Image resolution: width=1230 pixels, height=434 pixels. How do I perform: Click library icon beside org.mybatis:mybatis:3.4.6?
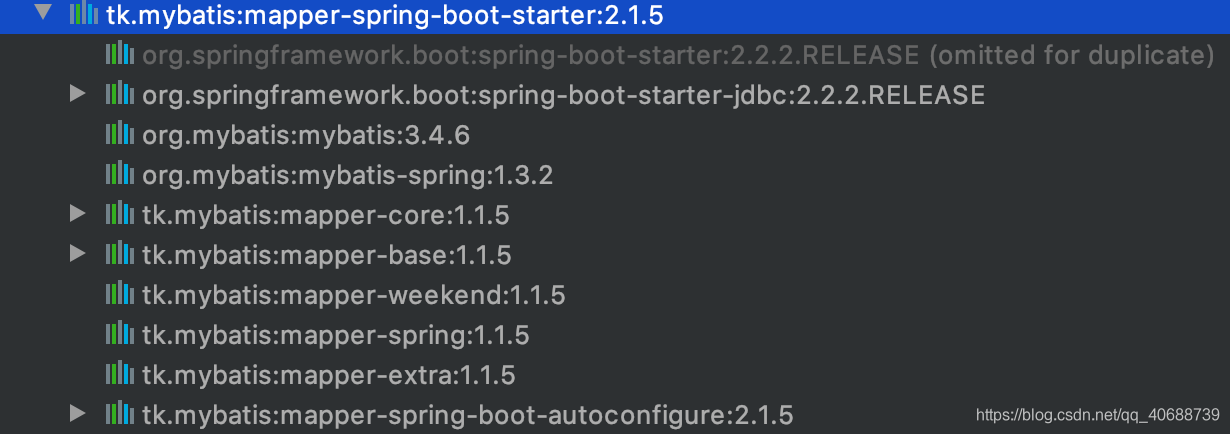click(x=120, y=134)
